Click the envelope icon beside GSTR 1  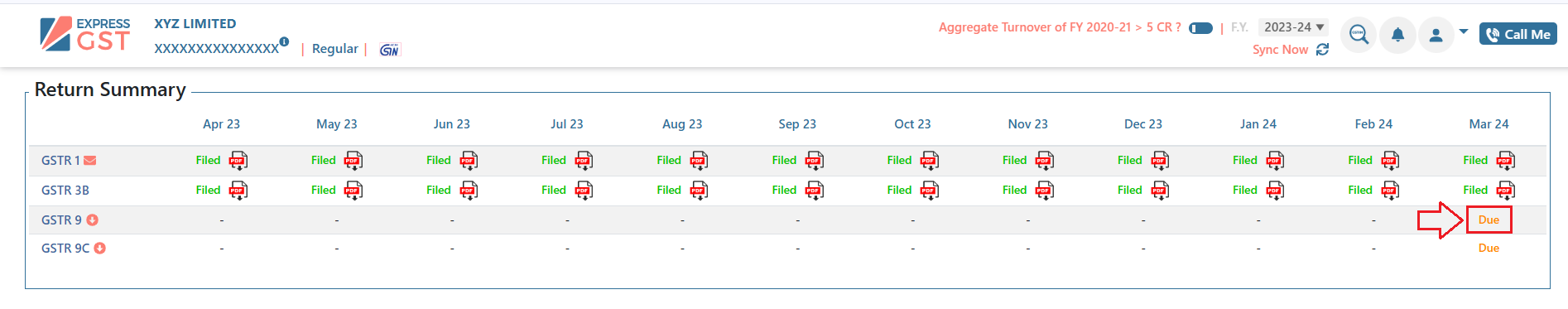90,160
